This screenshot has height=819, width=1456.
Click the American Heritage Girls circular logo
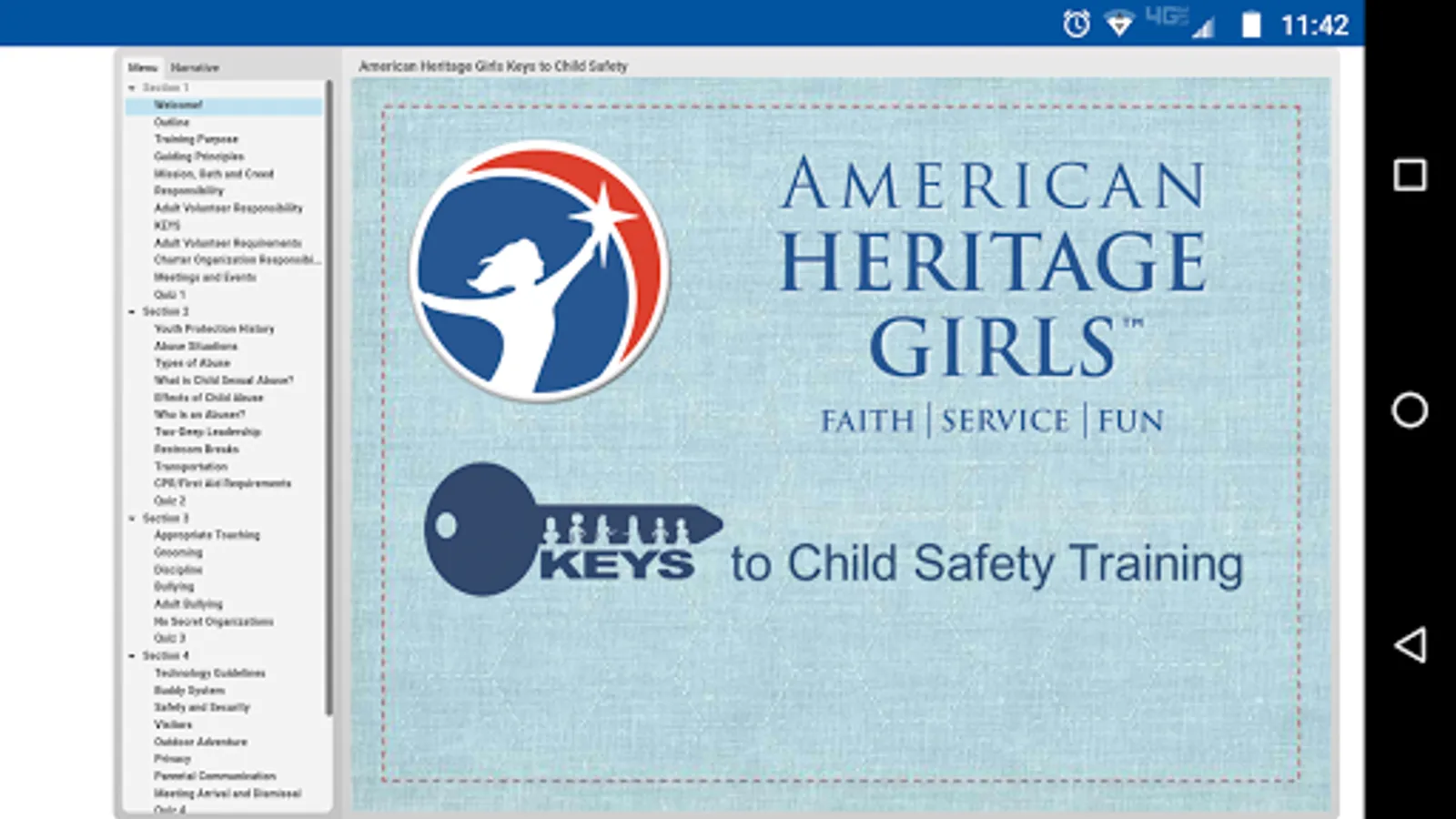click(540, 270)
